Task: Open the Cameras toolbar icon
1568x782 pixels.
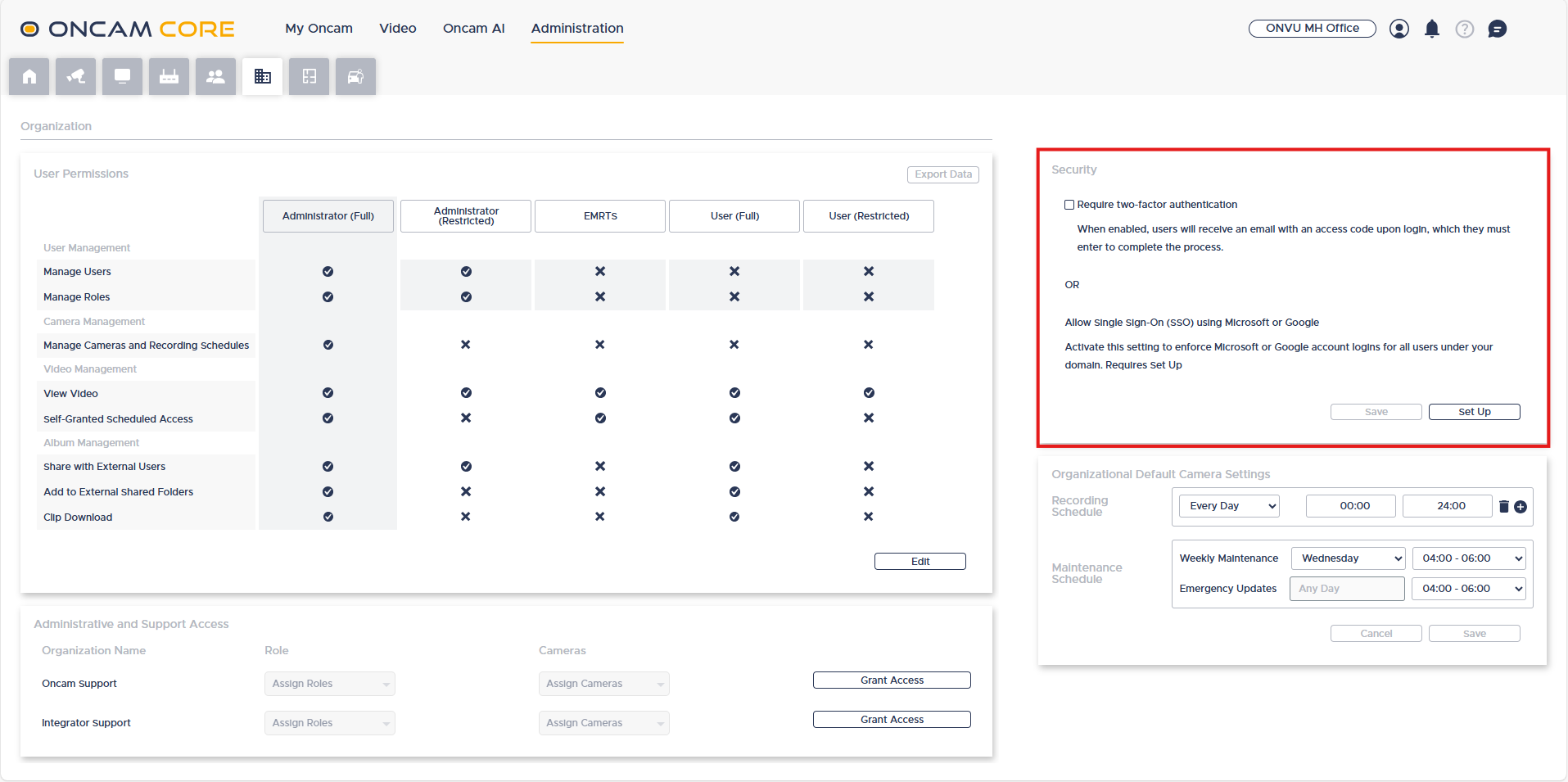Action: click(76, 77)
